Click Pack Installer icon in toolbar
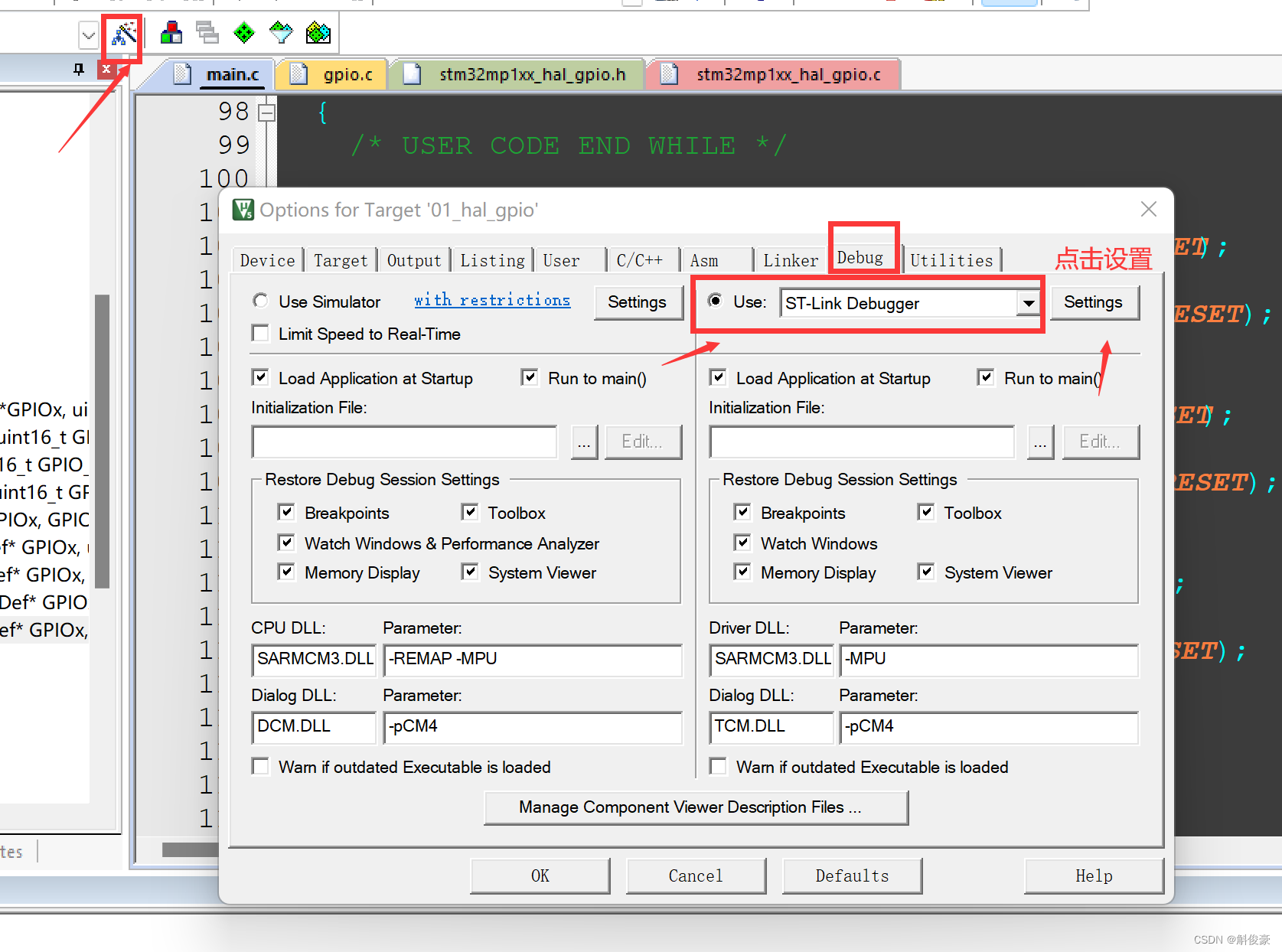The image size is (1282, 952). (281, 33)
